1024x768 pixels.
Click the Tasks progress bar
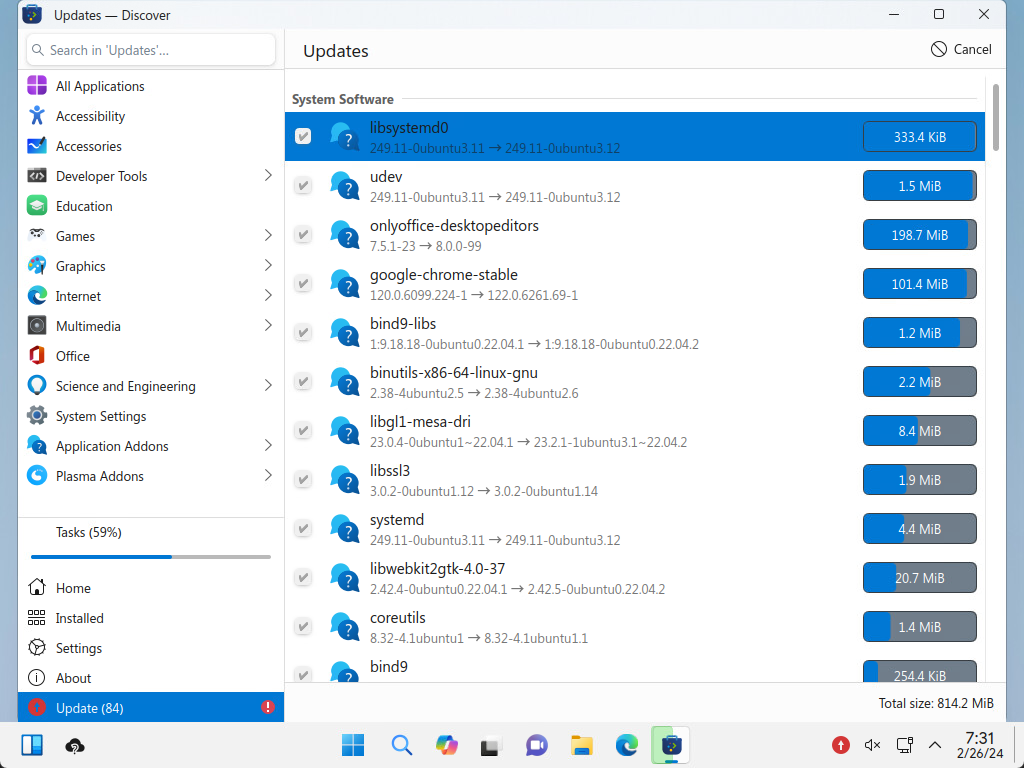point(150,556)
